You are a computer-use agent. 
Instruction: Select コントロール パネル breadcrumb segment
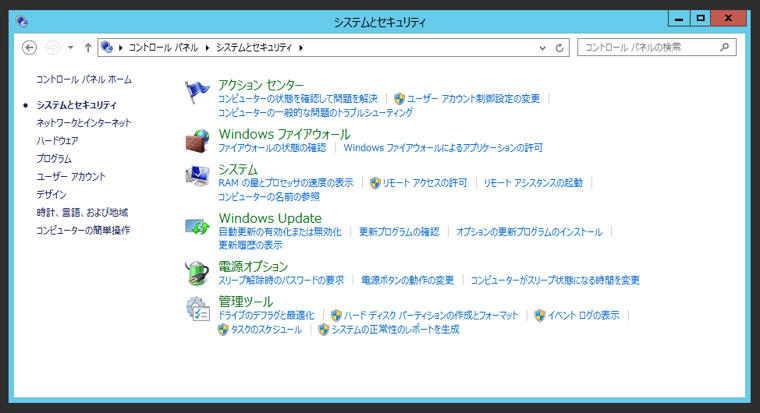(163, 48)
